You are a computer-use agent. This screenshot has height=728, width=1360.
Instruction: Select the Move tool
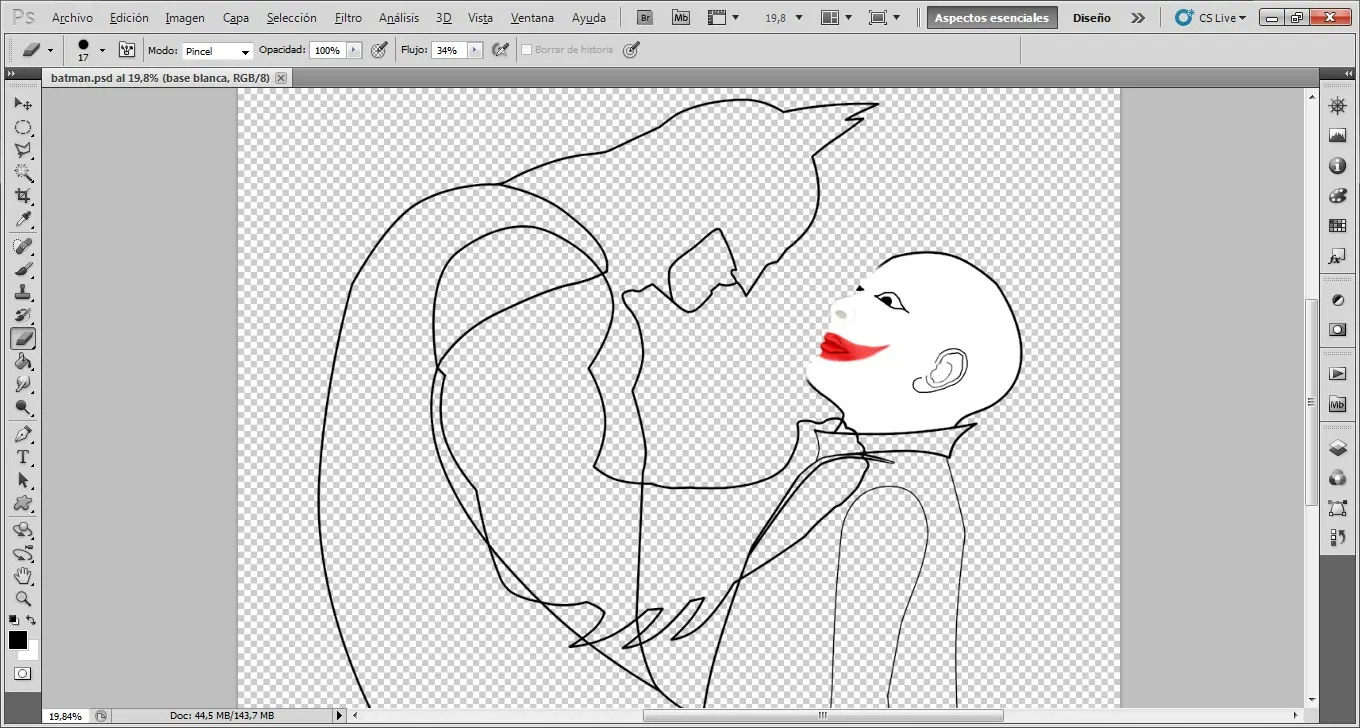coord(22,104)
